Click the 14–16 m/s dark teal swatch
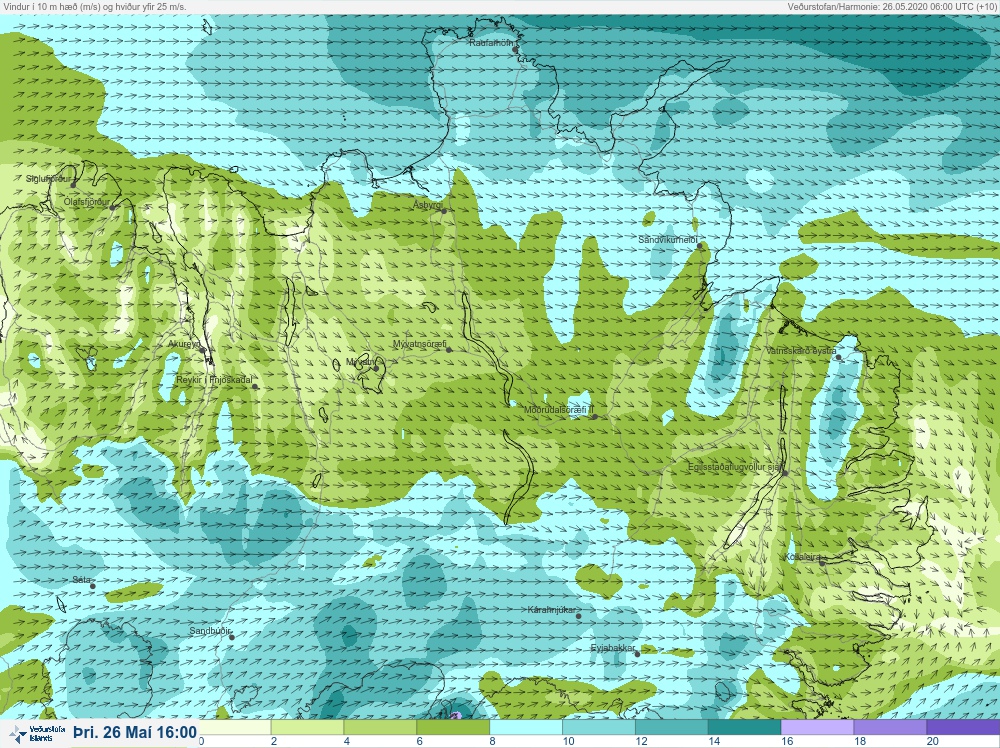 coord(744,727)
